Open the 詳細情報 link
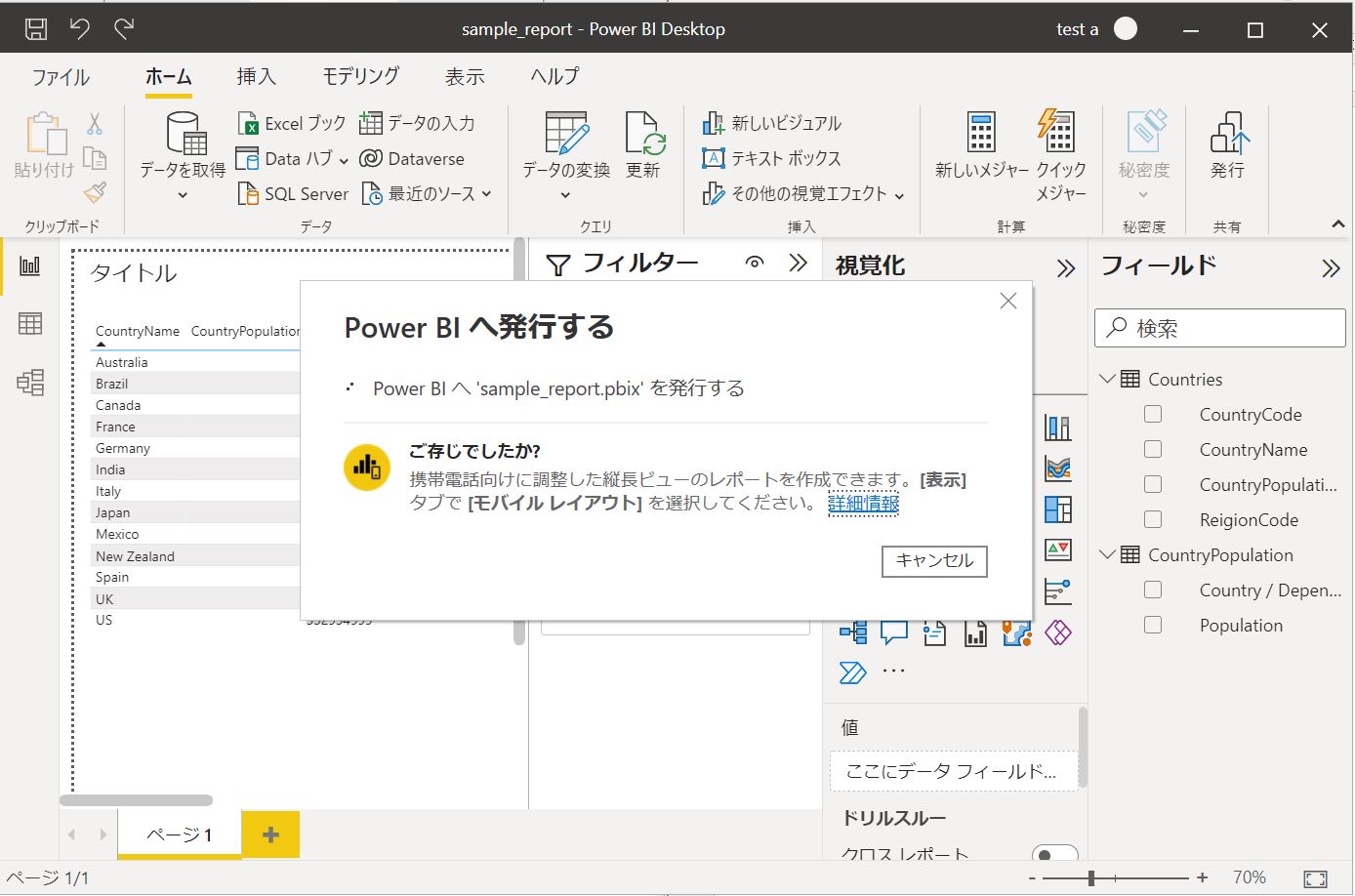 click(863, 504)
